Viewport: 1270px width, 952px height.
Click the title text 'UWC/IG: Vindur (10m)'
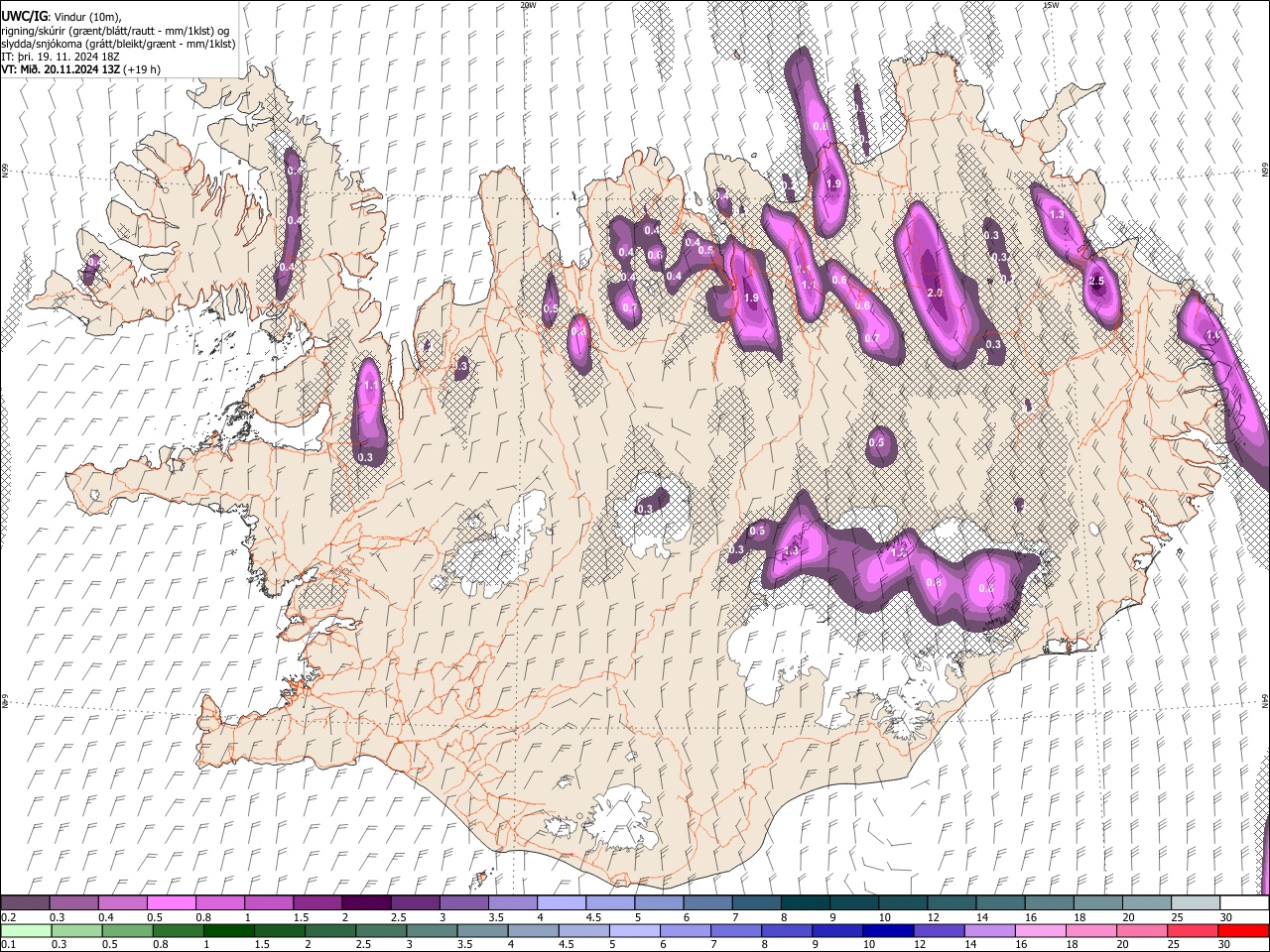(62, 16)
